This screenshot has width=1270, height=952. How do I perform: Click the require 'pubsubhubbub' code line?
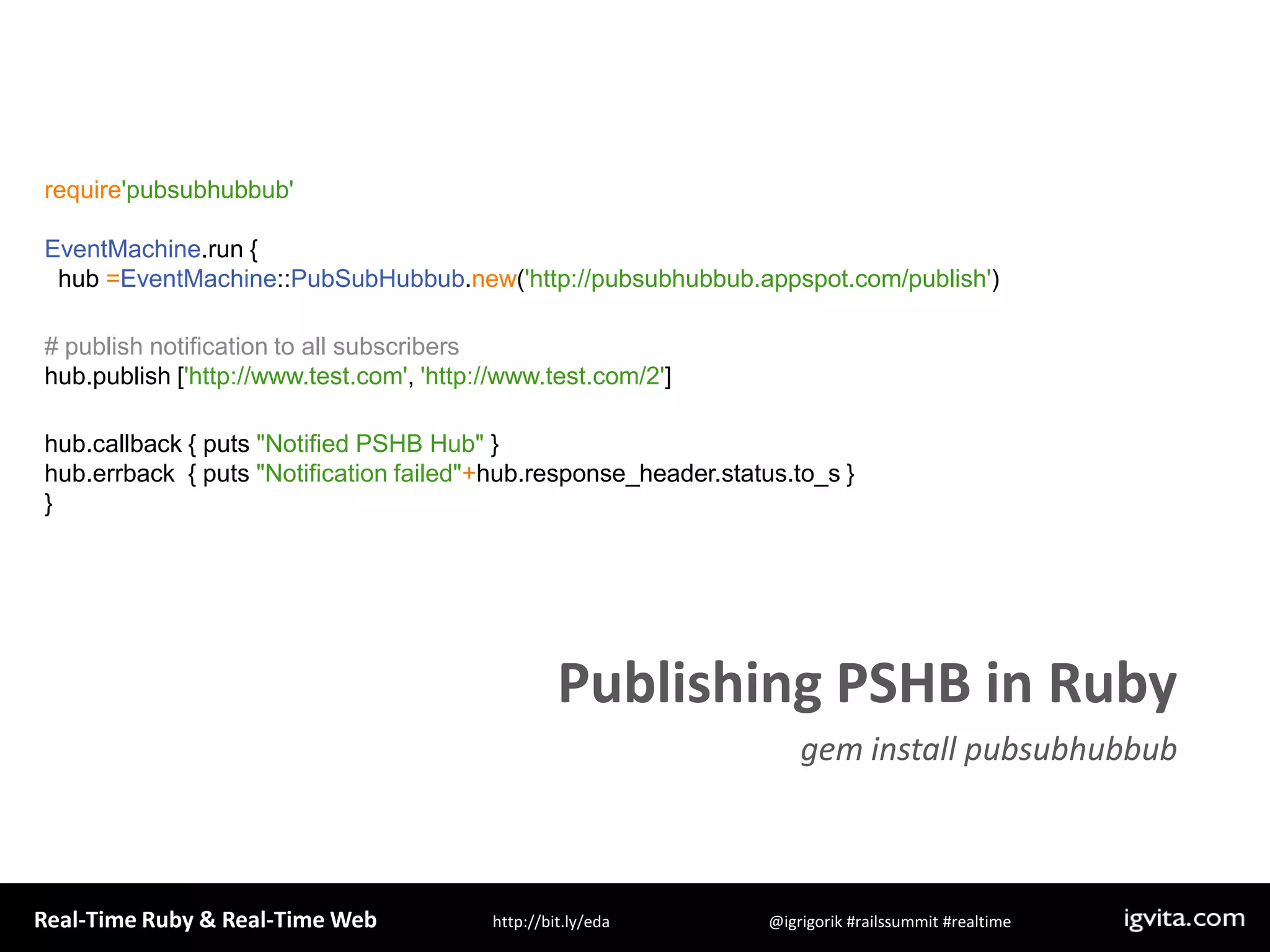coord(169,190)
